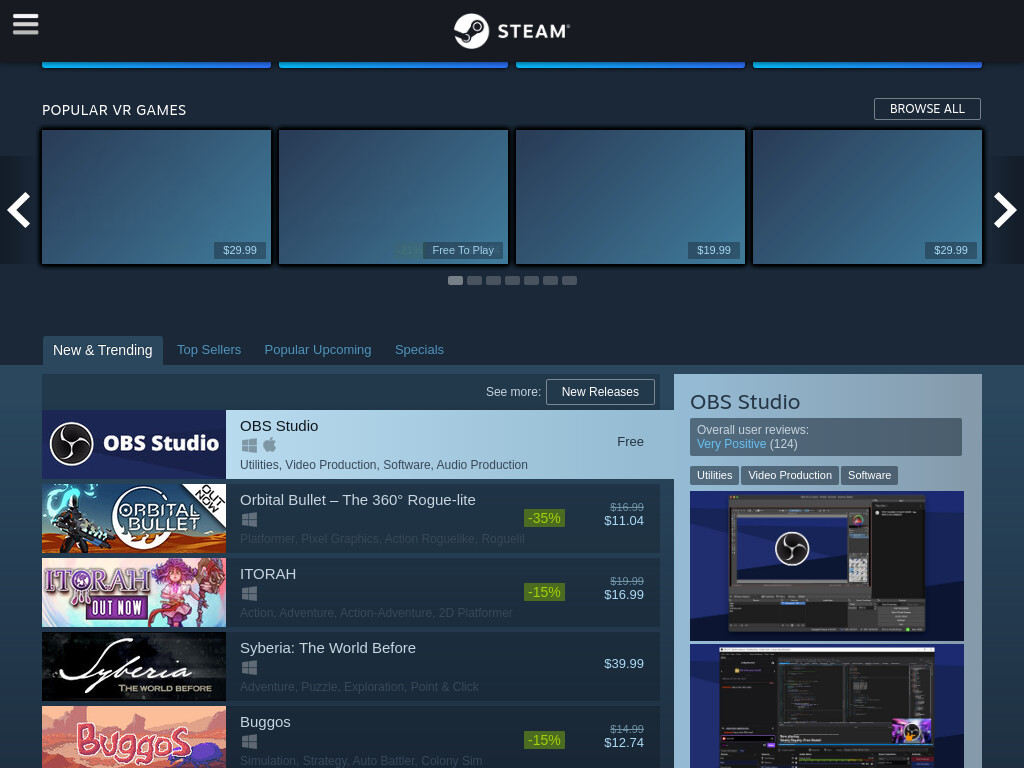This screenshot has height=768, width=1024.
Task: Click the Syberia capsule image
Action: (x=134, y=666)
